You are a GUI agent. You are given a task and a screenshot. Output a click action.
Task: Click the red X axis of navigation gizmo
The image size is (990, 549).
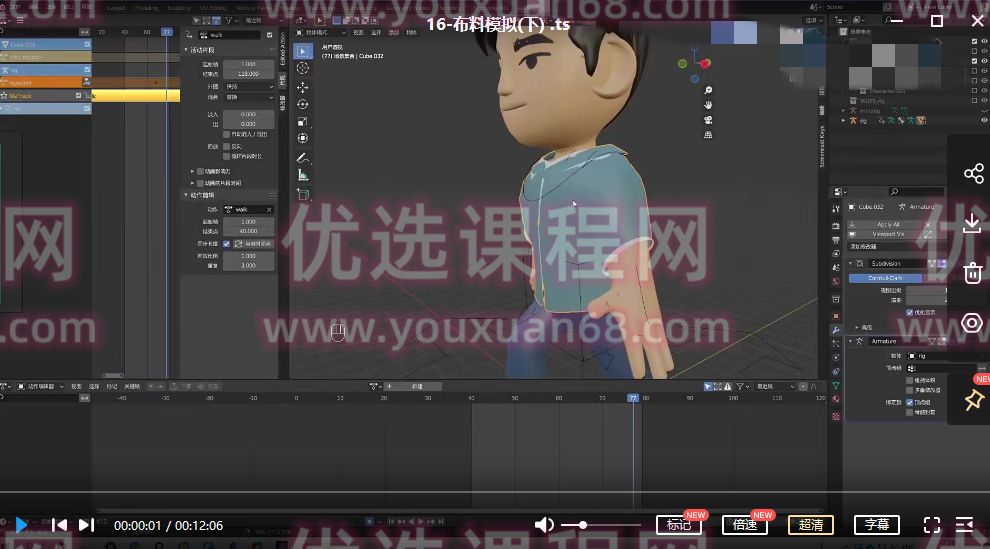[705, 63]
